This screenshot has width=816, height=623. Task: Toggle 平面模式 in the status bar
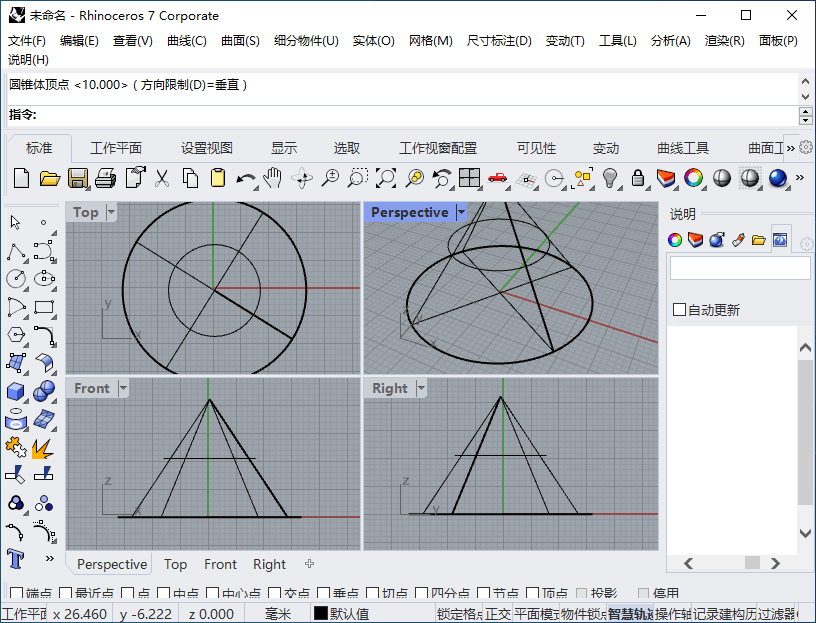pyautogui.click(x=537, y=614)
